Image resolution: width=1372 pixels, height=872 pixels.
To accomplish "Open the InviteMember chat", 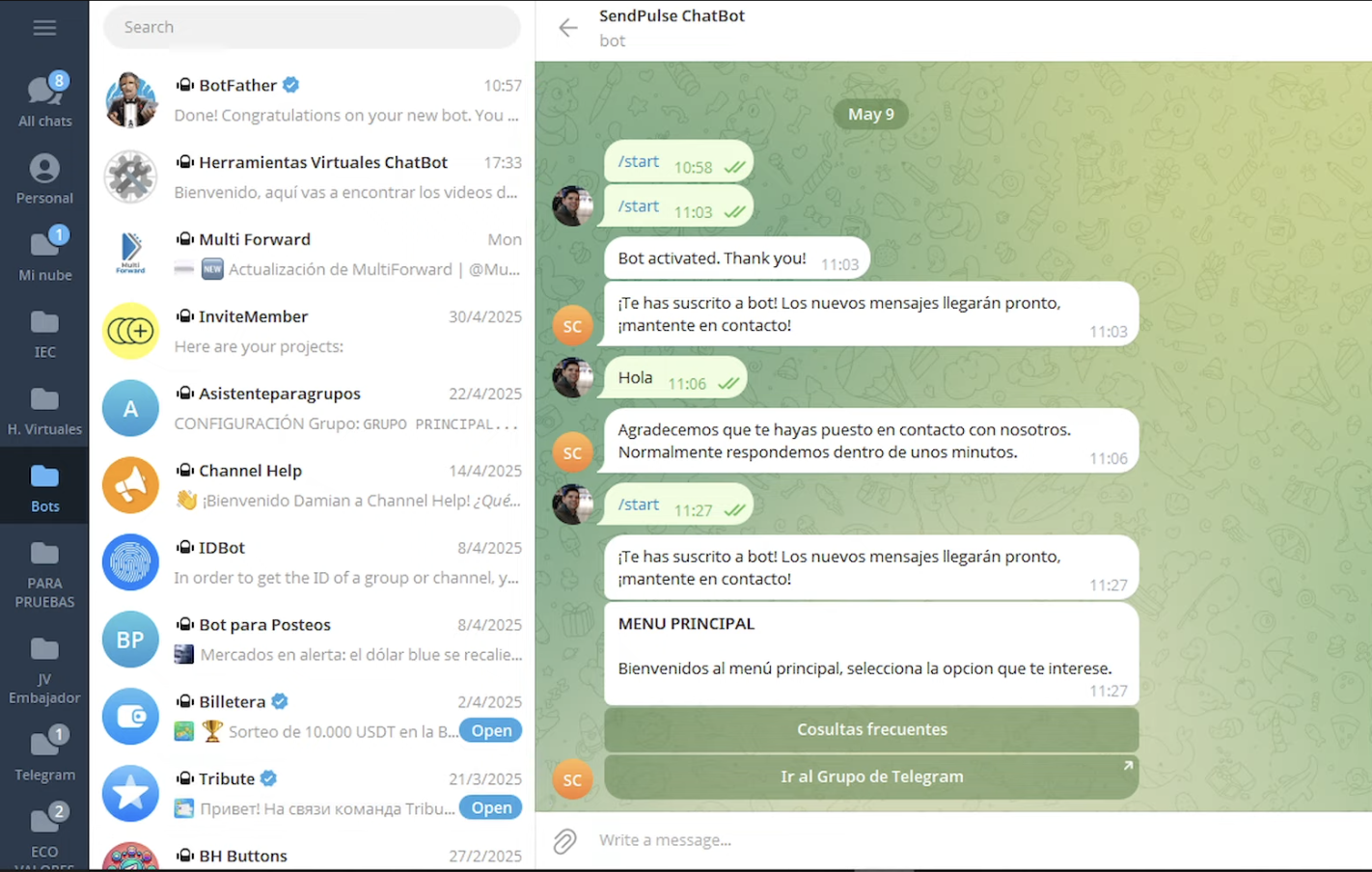I will pyautogui.click(x=312, y=331).
